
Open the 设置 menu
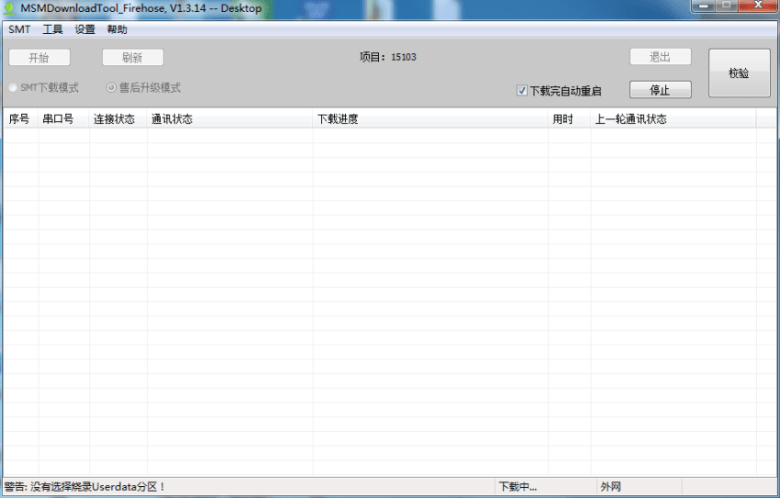click(x=85, y=30)
